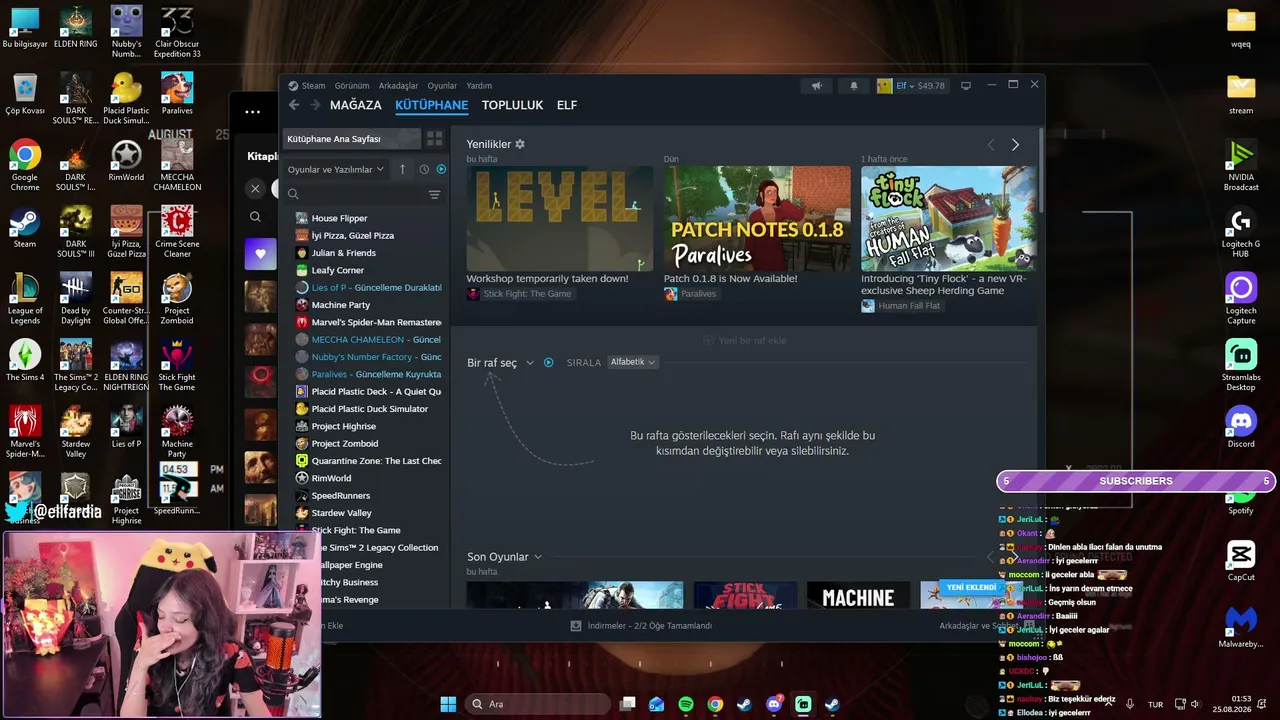
Task: Open the Steam menu in the title bar
Action: click(x=314, y=86)
